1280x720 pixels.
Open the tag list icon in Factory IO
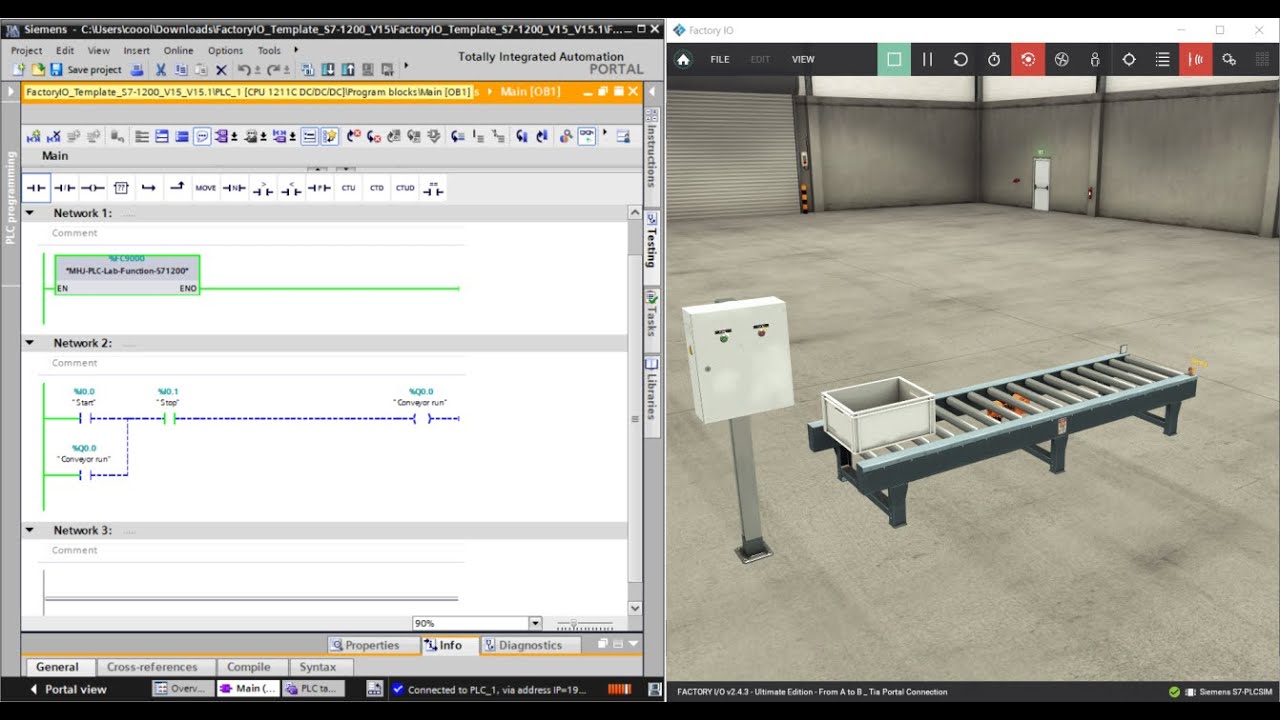tap(1162, 59)
